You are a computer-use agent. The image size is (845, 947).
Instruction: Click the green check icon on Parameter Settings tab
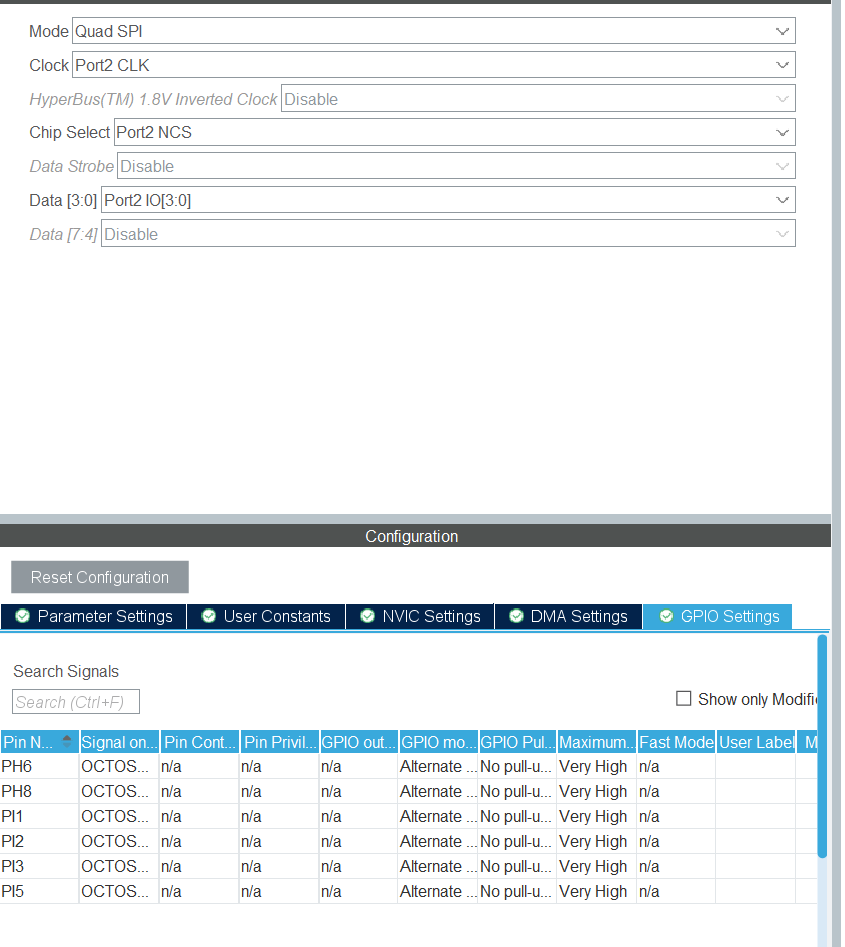click(x=22, y=616)
